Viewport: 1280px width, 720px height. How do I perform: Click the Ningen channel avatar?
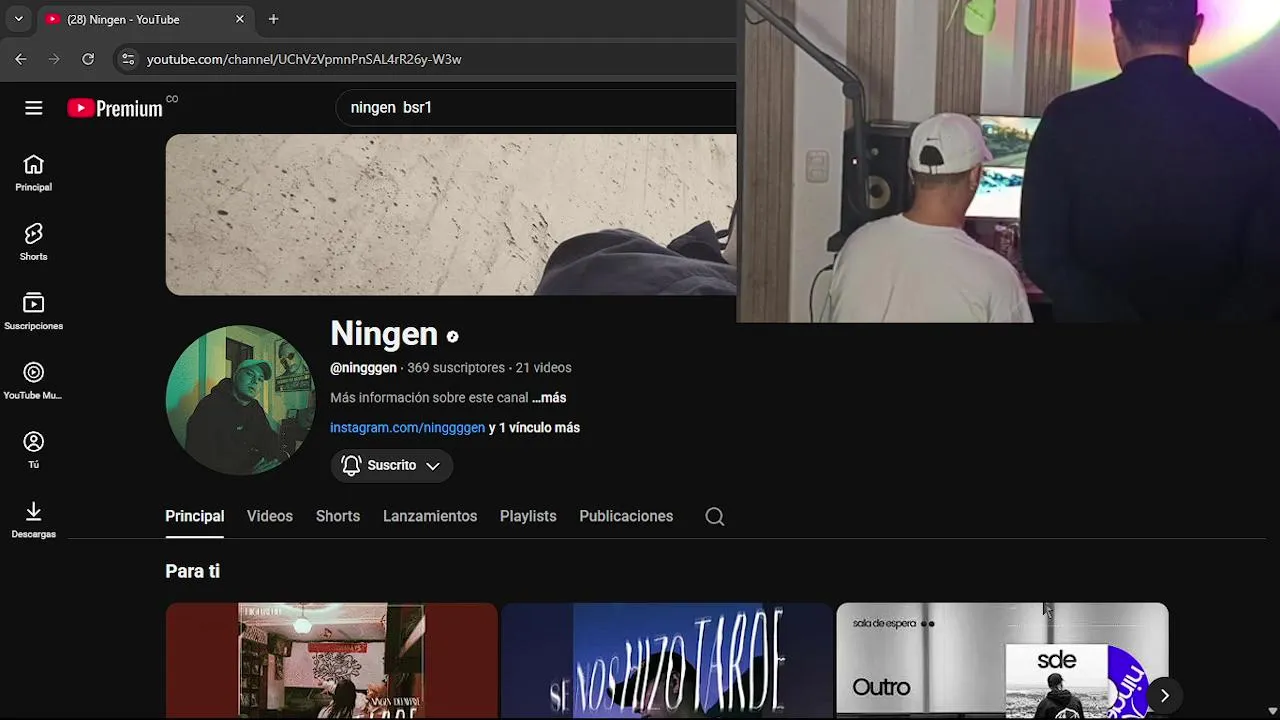click(240, 400)
